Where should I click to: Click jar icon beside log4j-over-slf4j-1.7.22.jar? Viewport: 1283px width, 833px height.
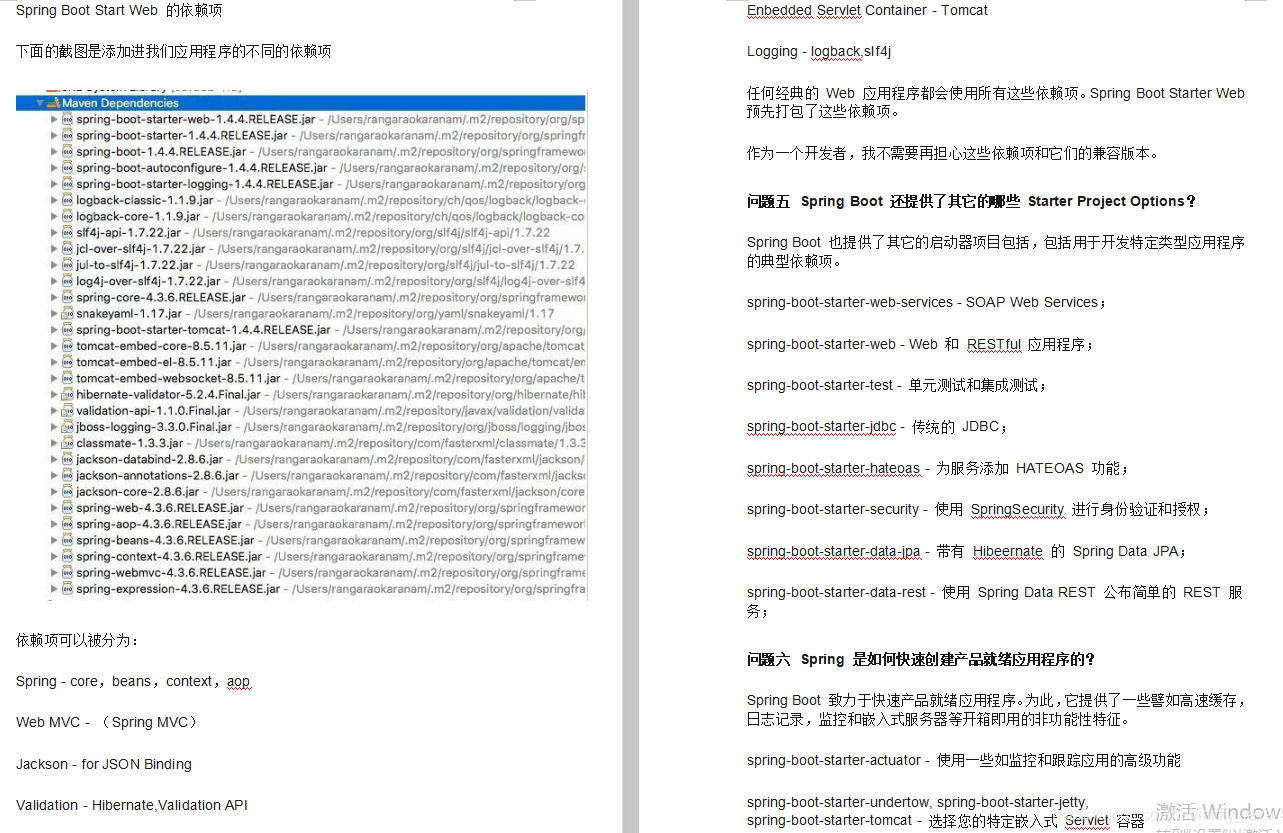point(68,281)
